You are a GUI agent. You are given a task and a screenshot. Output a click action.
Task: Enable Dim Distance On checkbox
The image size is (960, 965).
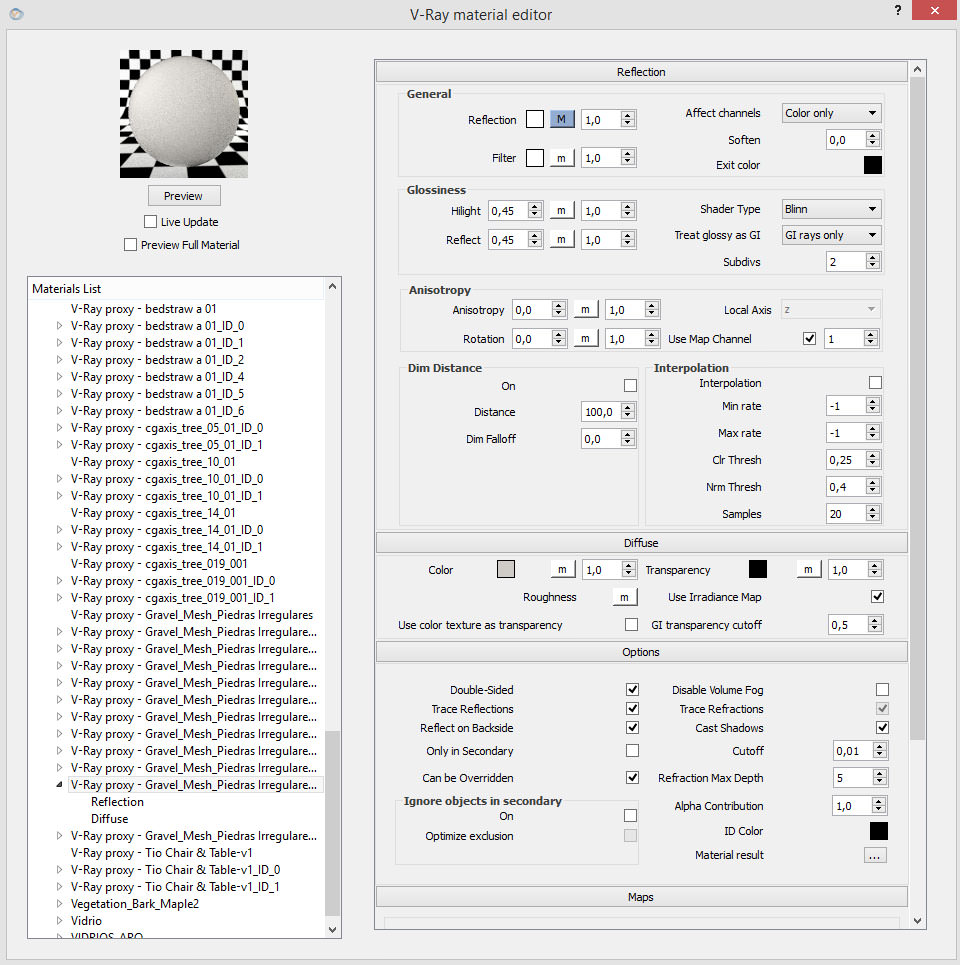630,386
